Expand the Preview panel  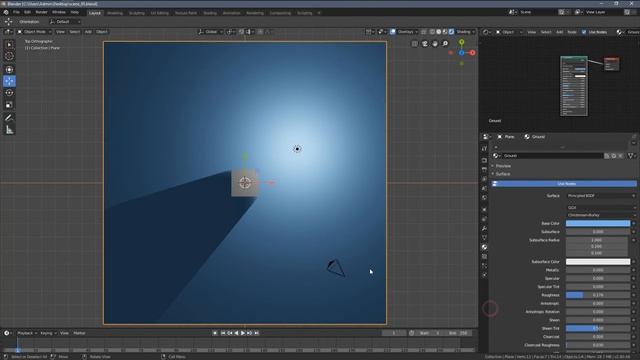503,166
